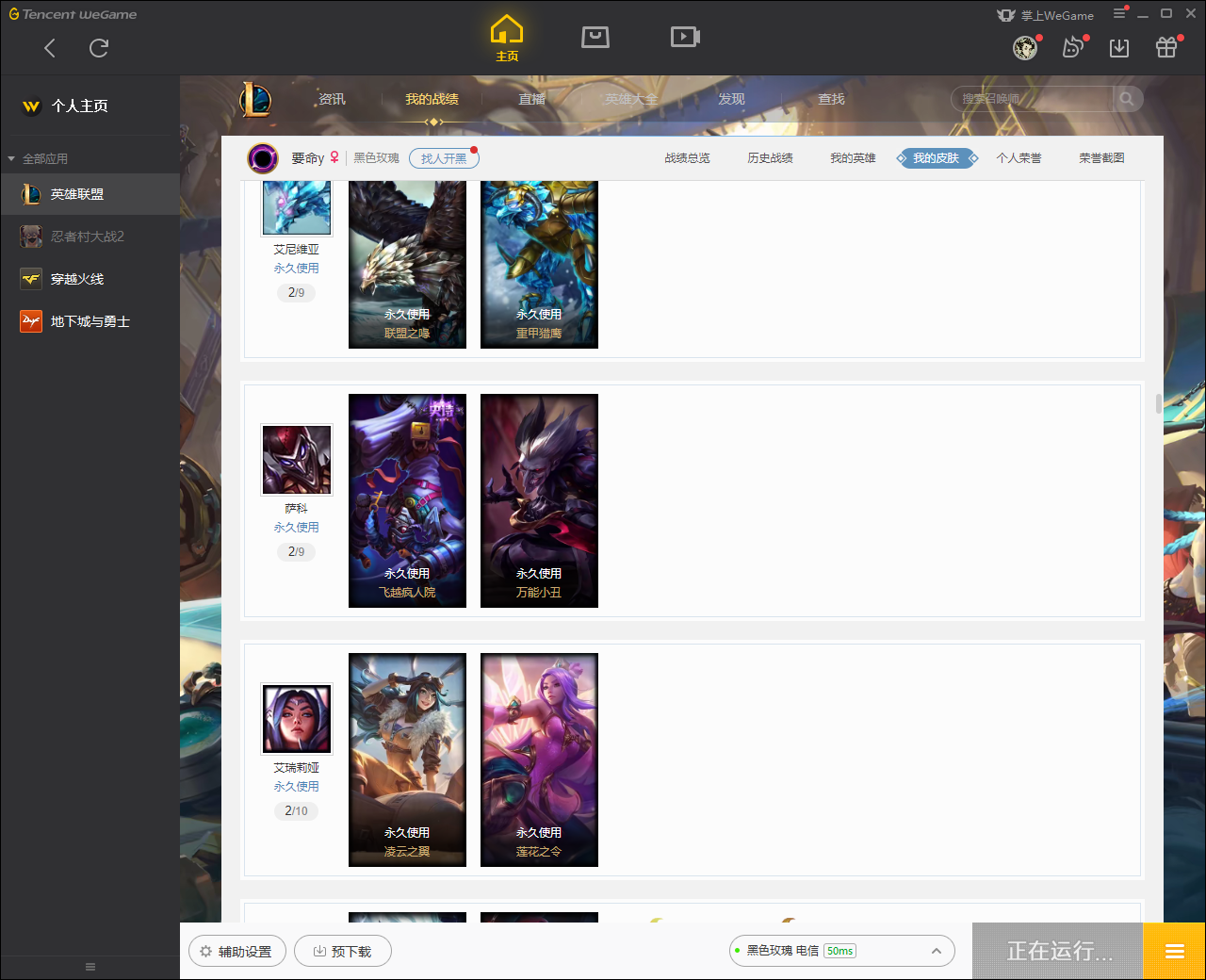This screenshot has height=980, width=1206.
Task: Click the 莲花之令 skin thumbnail
Action: [539, 759]
